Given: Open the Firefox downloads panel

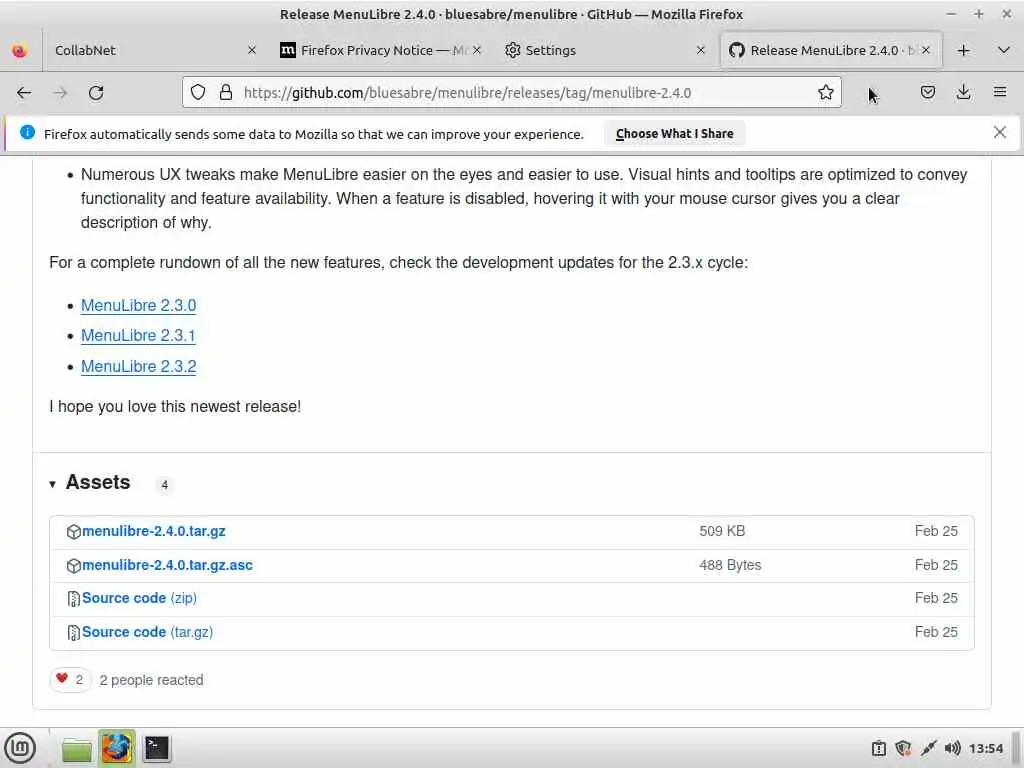Looking at the screenshot, I should click(963, 93).
